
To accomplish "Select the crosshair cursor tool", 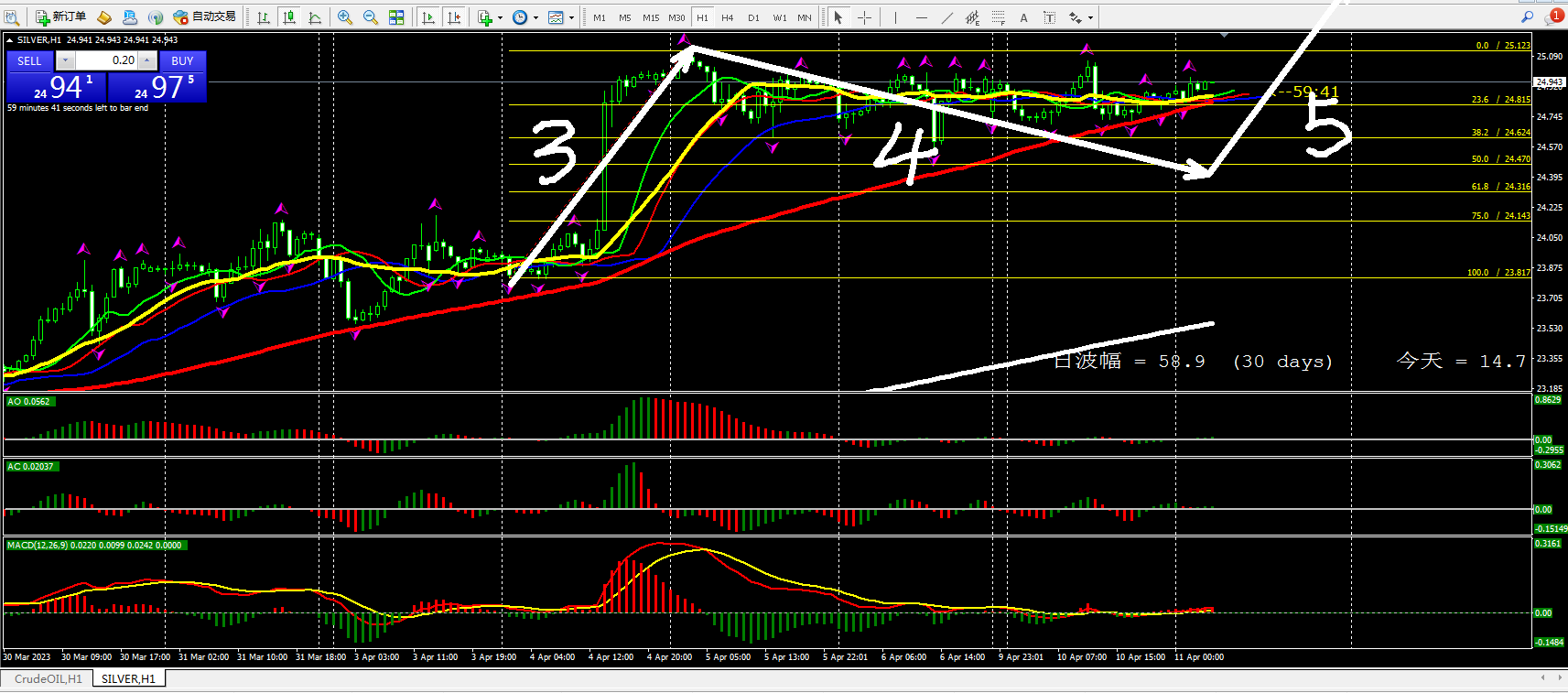I will click(864, 17).
